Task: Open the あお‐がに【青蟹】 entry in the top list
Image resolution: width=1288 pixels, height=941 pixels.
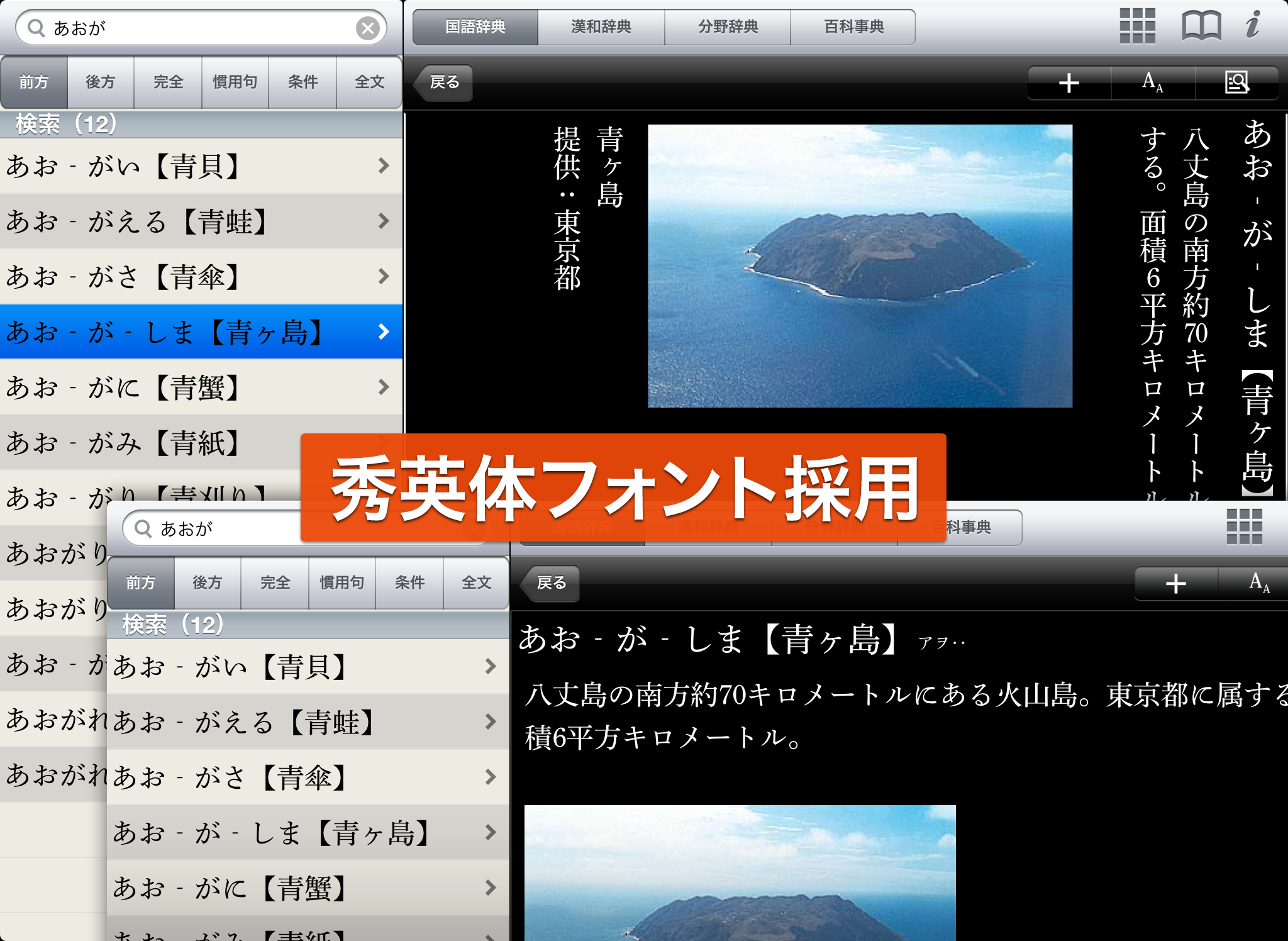Action: click(x=201, y=387)
